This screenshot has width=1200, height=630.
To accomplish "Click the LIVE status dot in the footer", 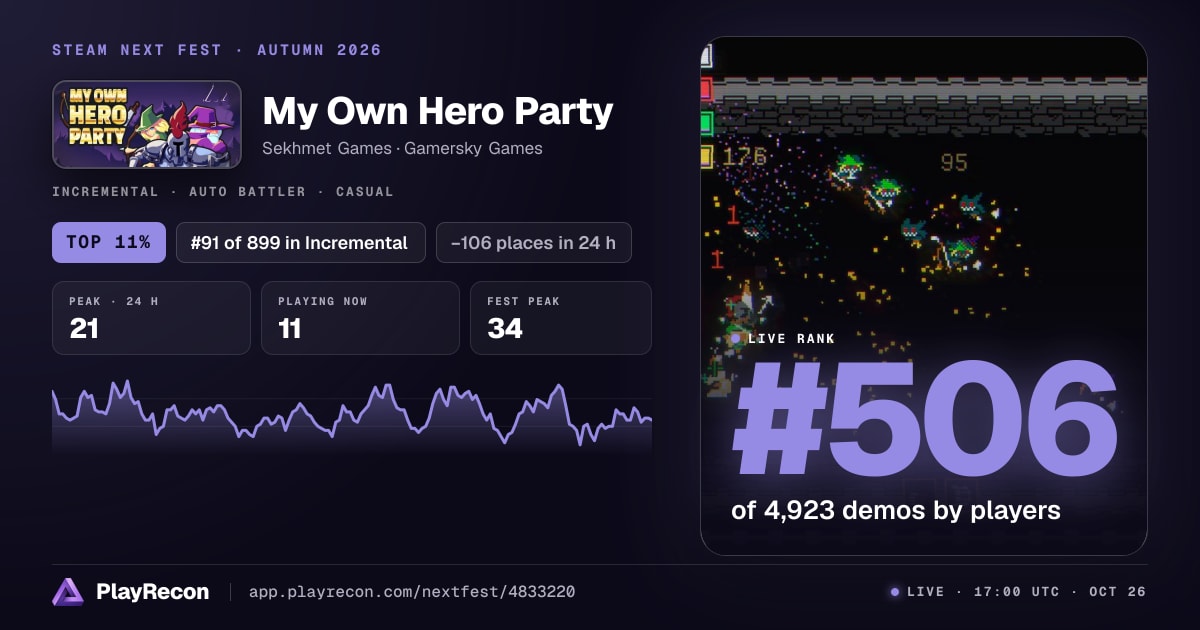I will click(x=895, y=592).
